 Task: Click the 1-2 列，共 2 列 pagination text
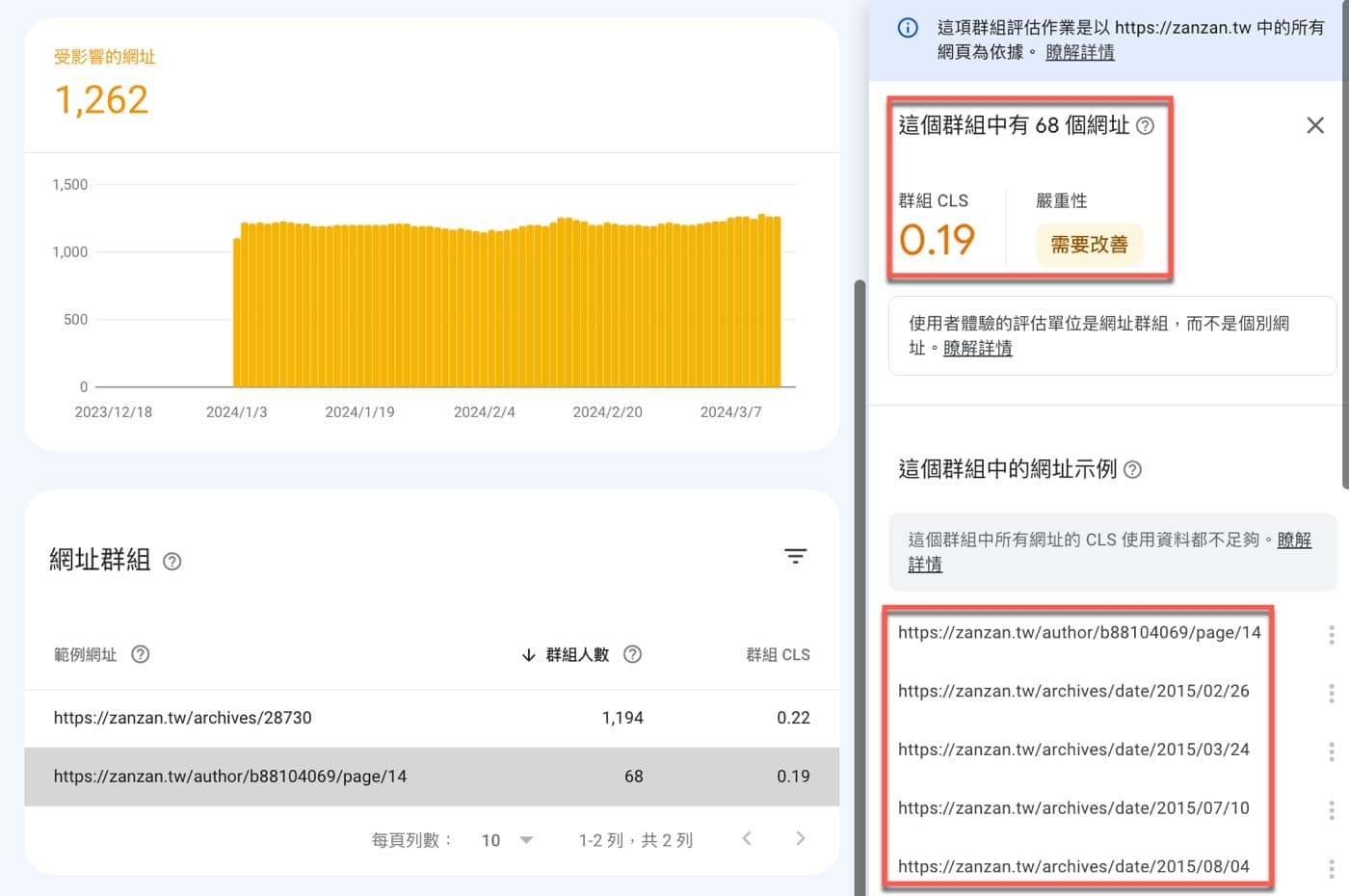[x=636, y=840]
